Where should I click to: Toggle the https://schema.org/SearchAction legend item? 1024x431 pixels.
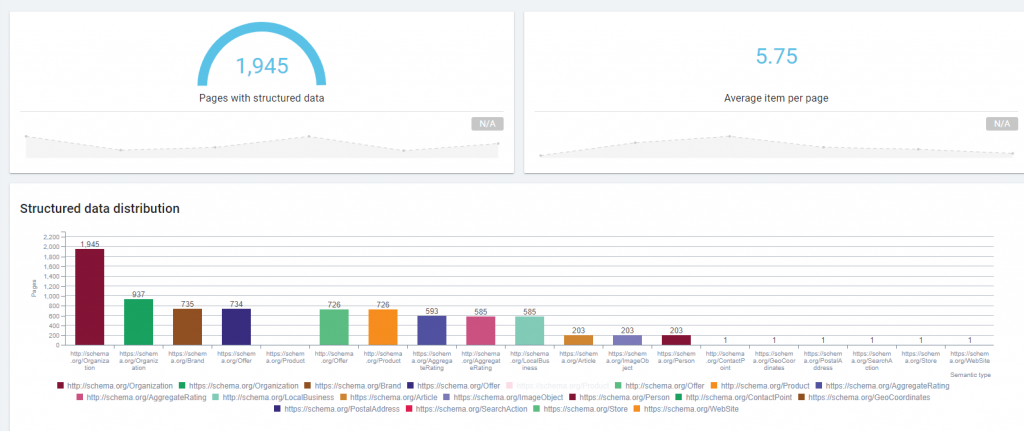coord(463,409)
